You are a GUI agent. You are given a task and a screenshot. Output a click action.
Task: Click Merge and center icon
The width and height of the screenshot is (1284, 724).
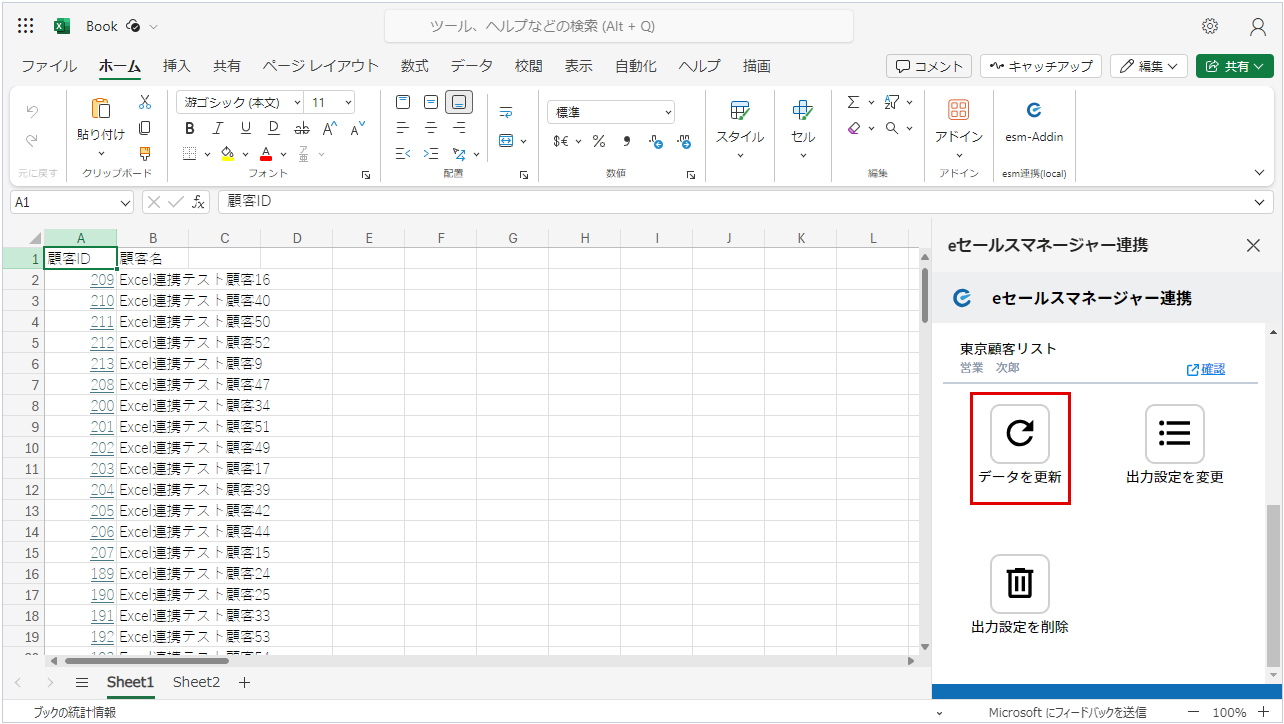click(x=506, y=141)
